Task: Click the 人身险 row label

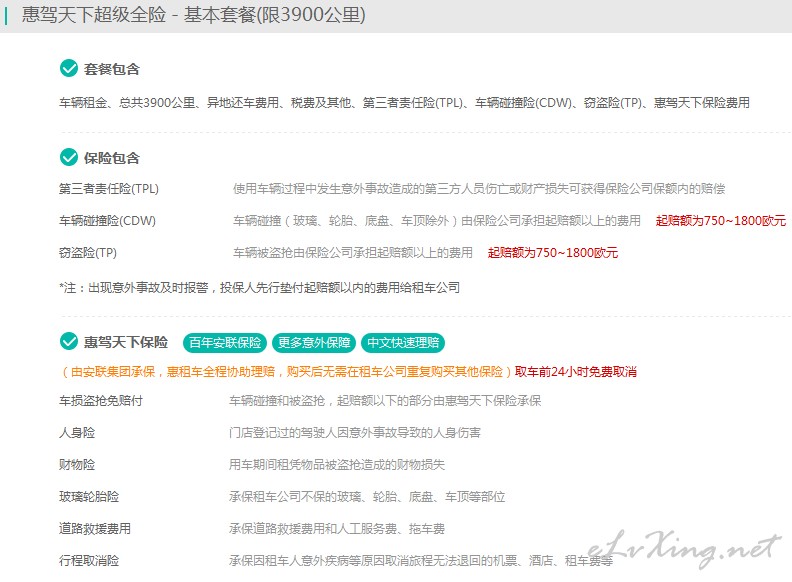Action: pos(77,432)
